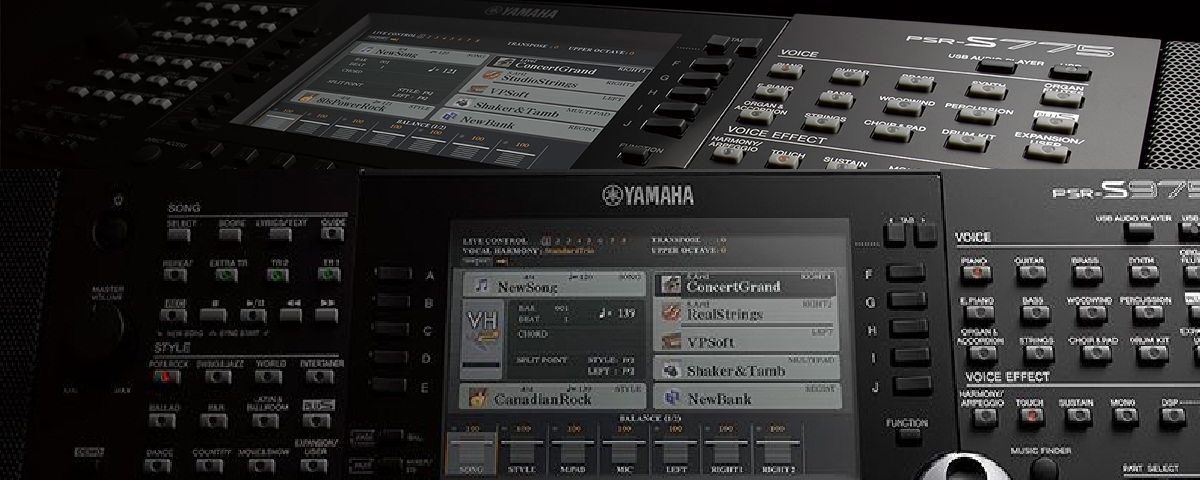Push the SCORE button on S975

coord(231,234)
